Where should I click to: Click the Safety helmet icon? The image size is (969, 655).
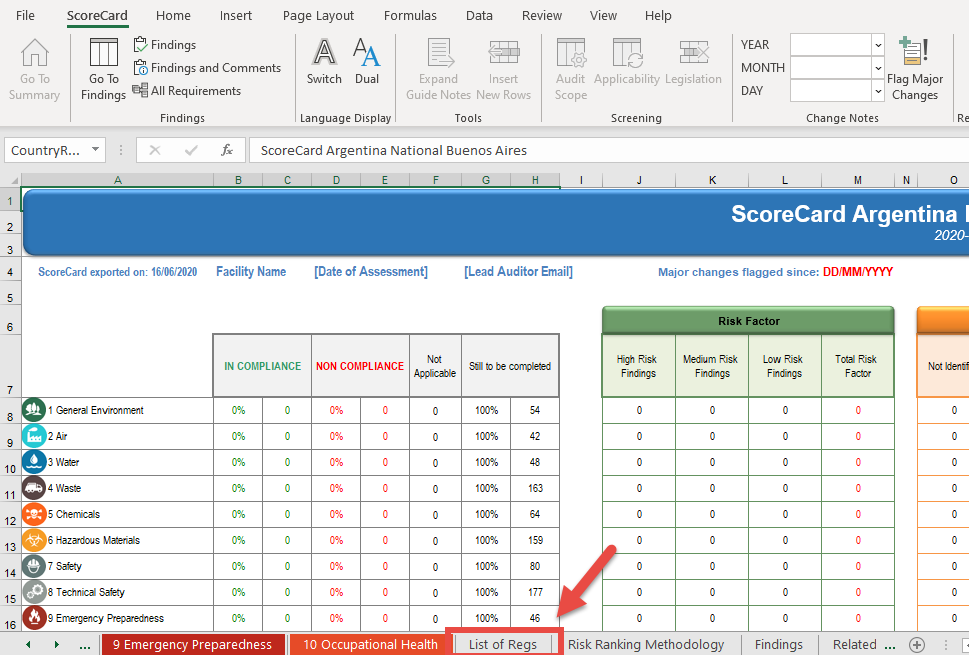(x=34, y=565)
